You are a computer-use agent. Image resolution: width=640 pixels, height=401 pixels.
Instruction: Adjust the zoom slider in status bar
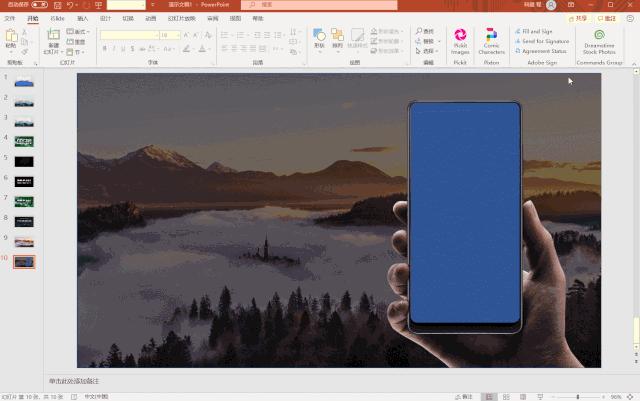tap(578, 396)
